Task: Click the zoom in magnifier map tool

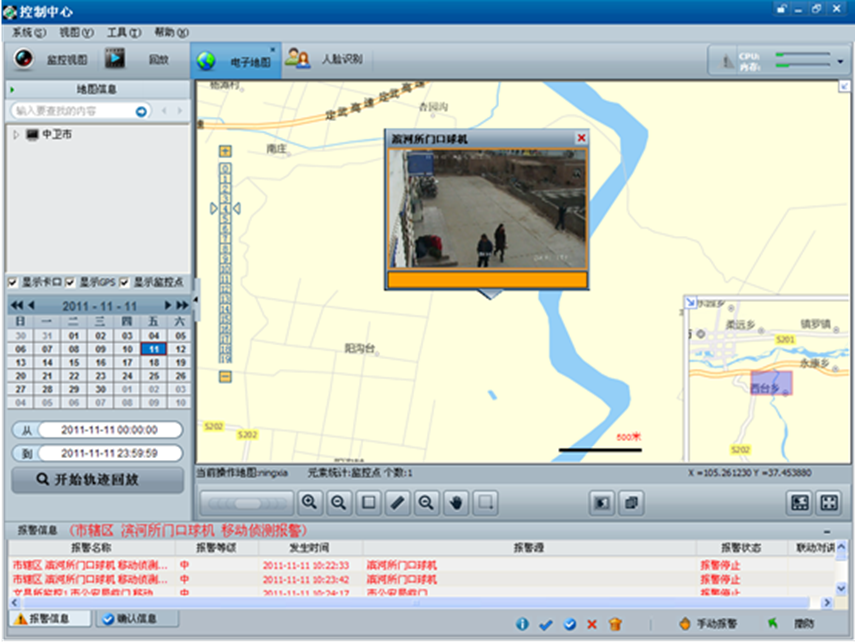Action: [x=310, y=502]
